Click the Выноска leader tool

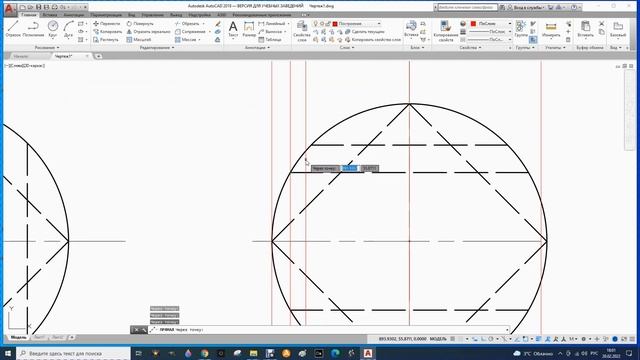click(270, 31)
